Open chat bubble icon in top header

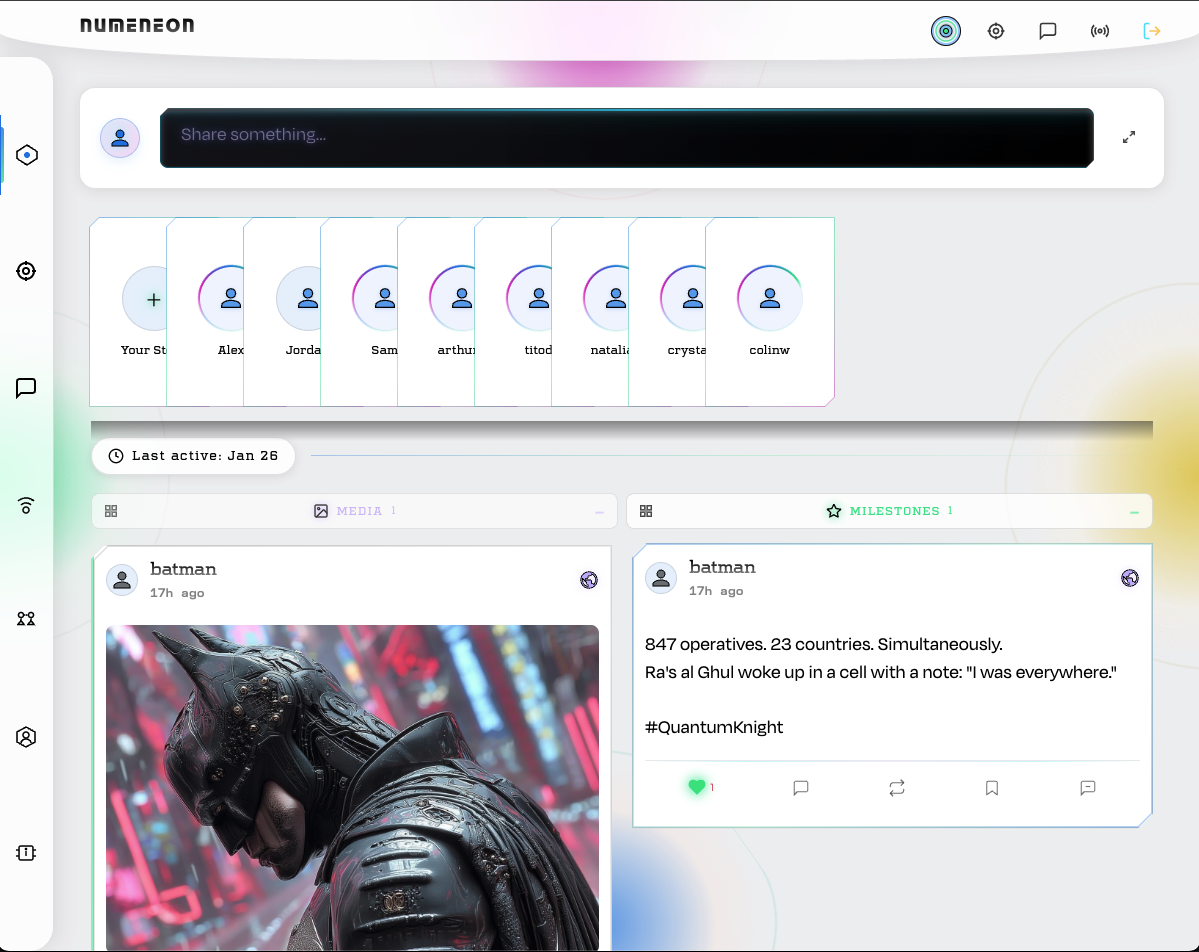tap(1048, 31)
